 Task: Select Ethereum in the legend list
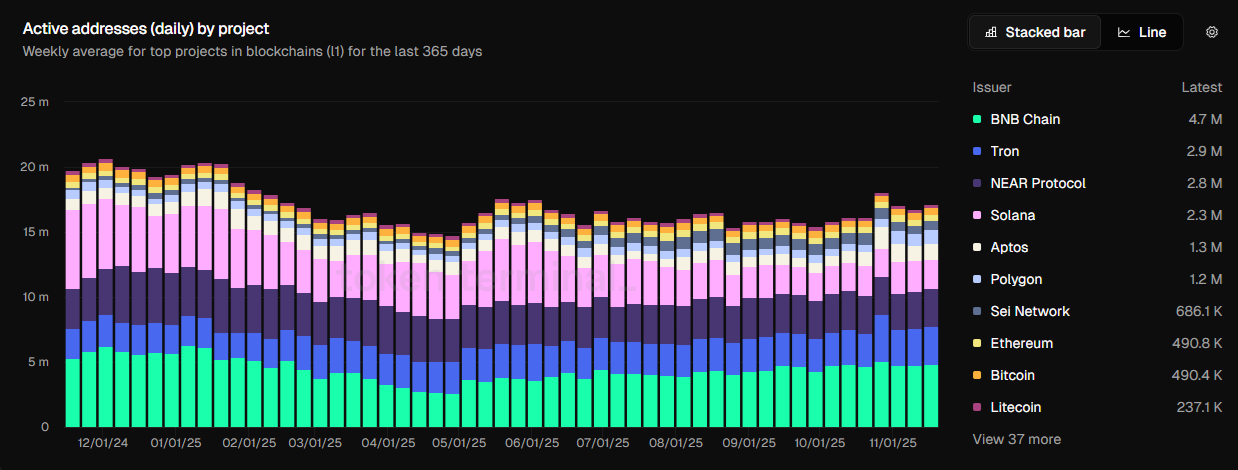(1097, 343)
